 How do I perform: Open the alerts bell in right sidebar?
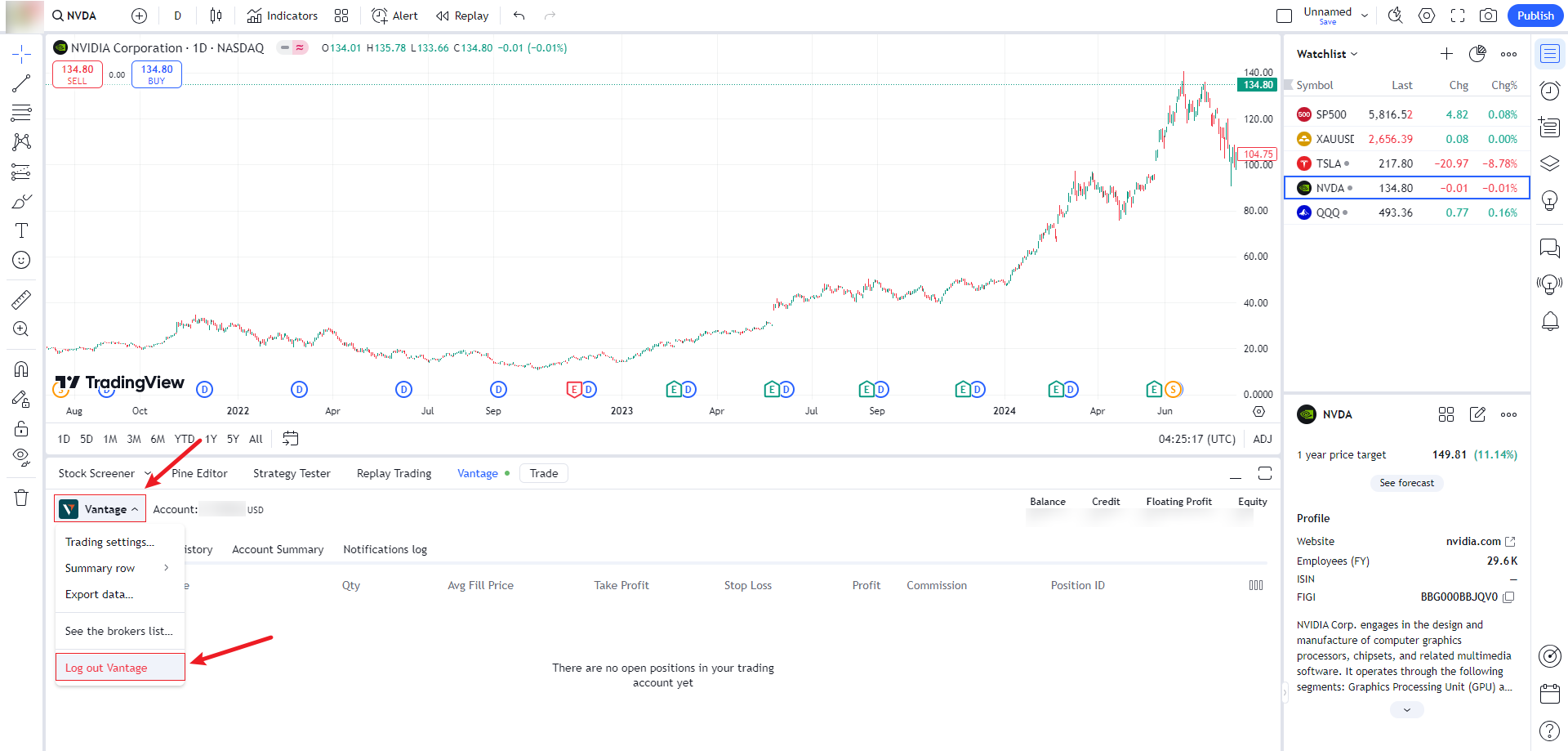tap(1549, 321)
